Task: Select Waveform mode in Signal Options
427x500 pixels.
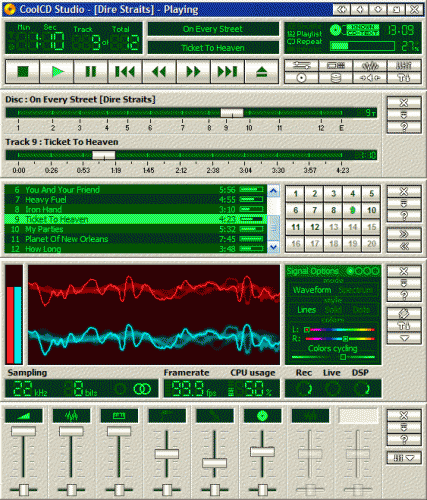Action: (x=312, y=290)
